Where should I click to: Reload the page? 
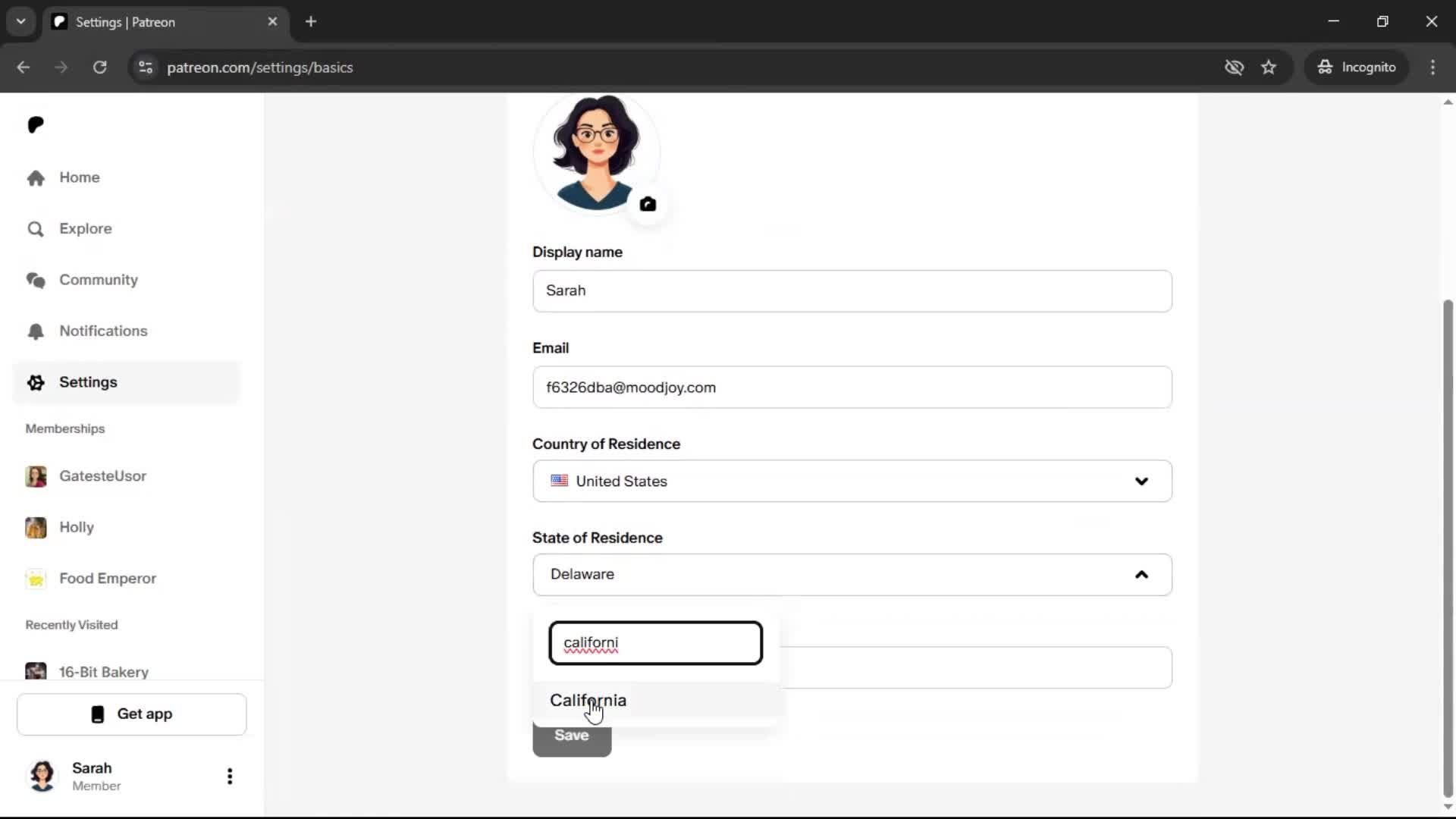[99, 67]
